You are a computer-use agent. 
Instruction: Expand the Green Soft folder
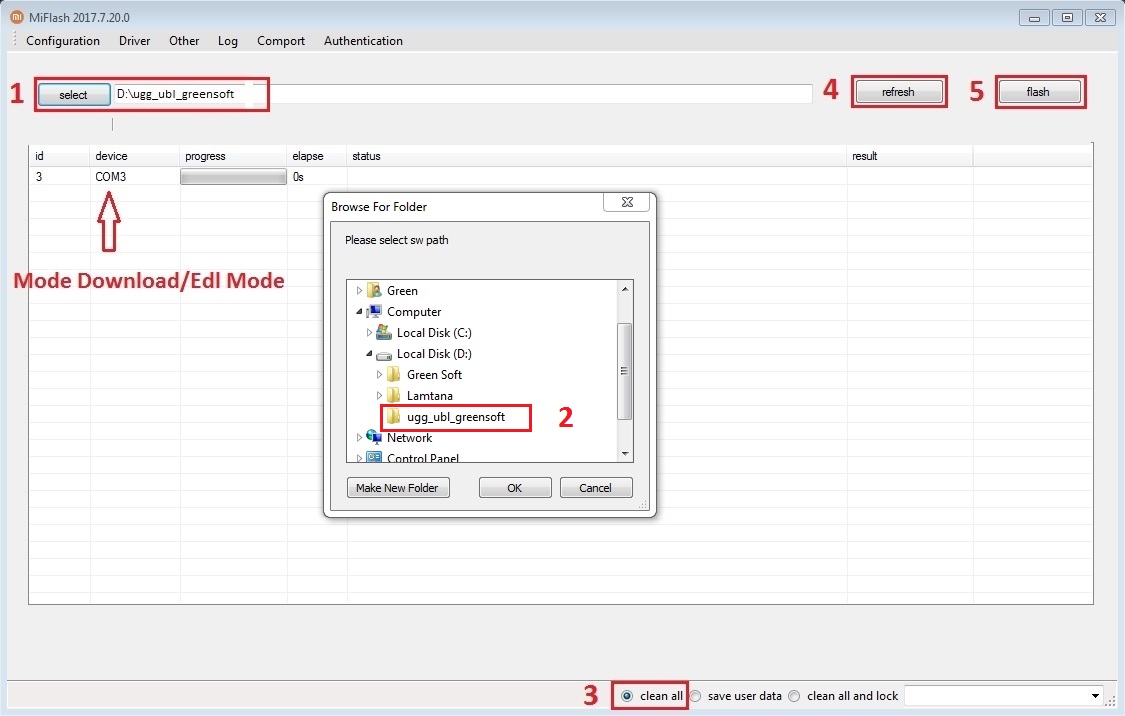[x=380, y=375]
